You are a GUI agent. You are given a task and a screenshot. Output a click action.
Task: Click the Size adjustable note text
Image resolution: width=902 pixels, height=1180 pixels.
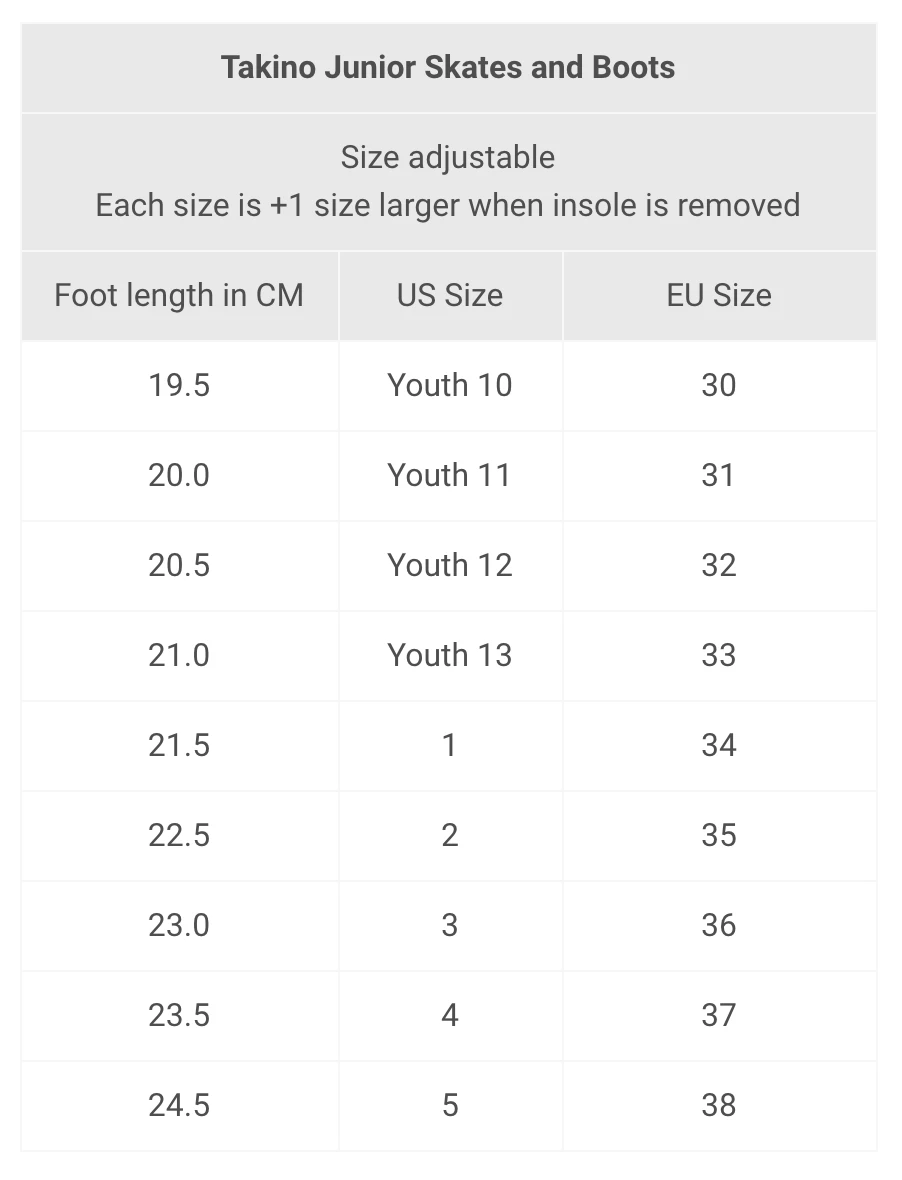448,157
